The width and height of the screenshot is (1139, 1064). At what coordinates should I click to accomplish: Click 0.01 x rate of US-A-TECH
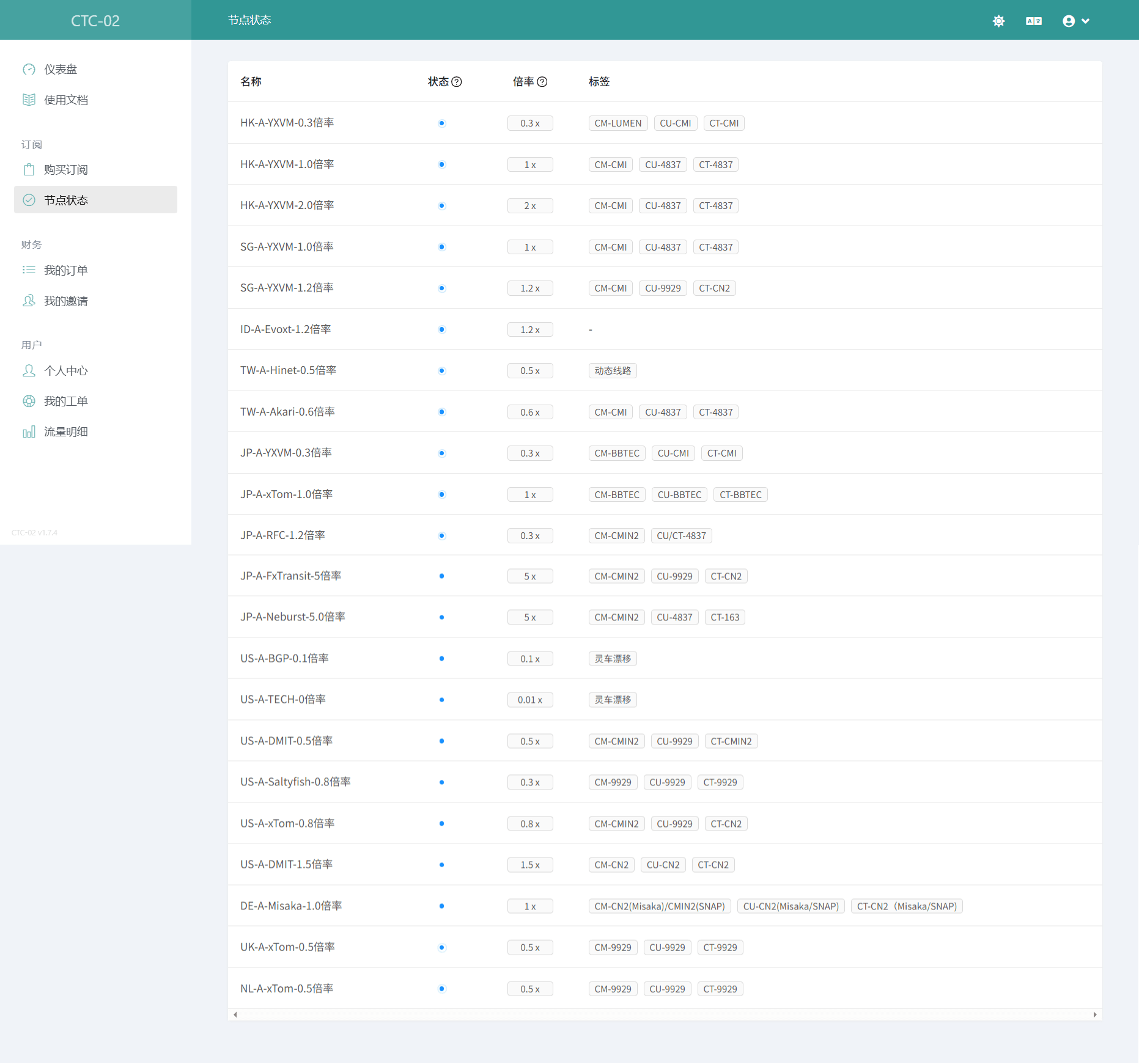tap(530, 700)
